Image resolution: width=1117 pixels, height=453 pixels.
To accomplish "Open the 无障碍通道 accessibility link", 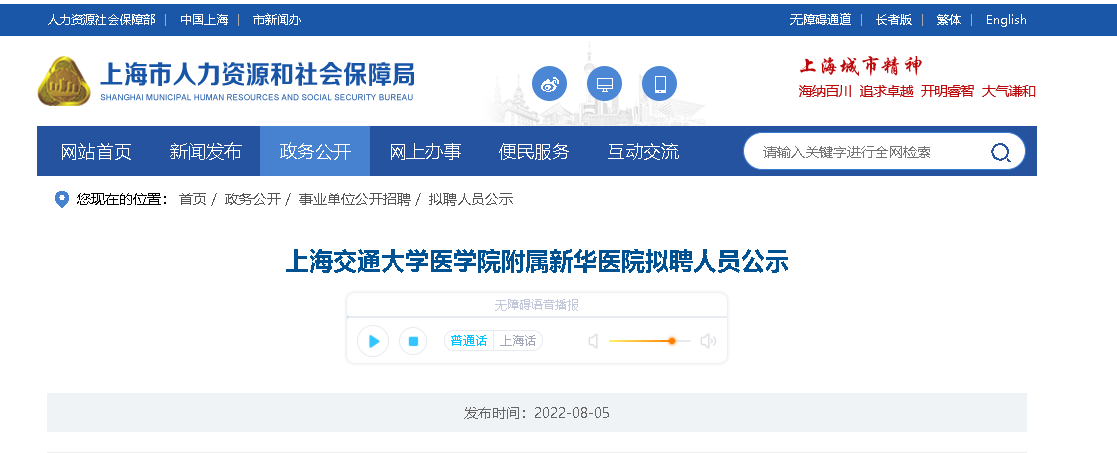I will point(820,20).
